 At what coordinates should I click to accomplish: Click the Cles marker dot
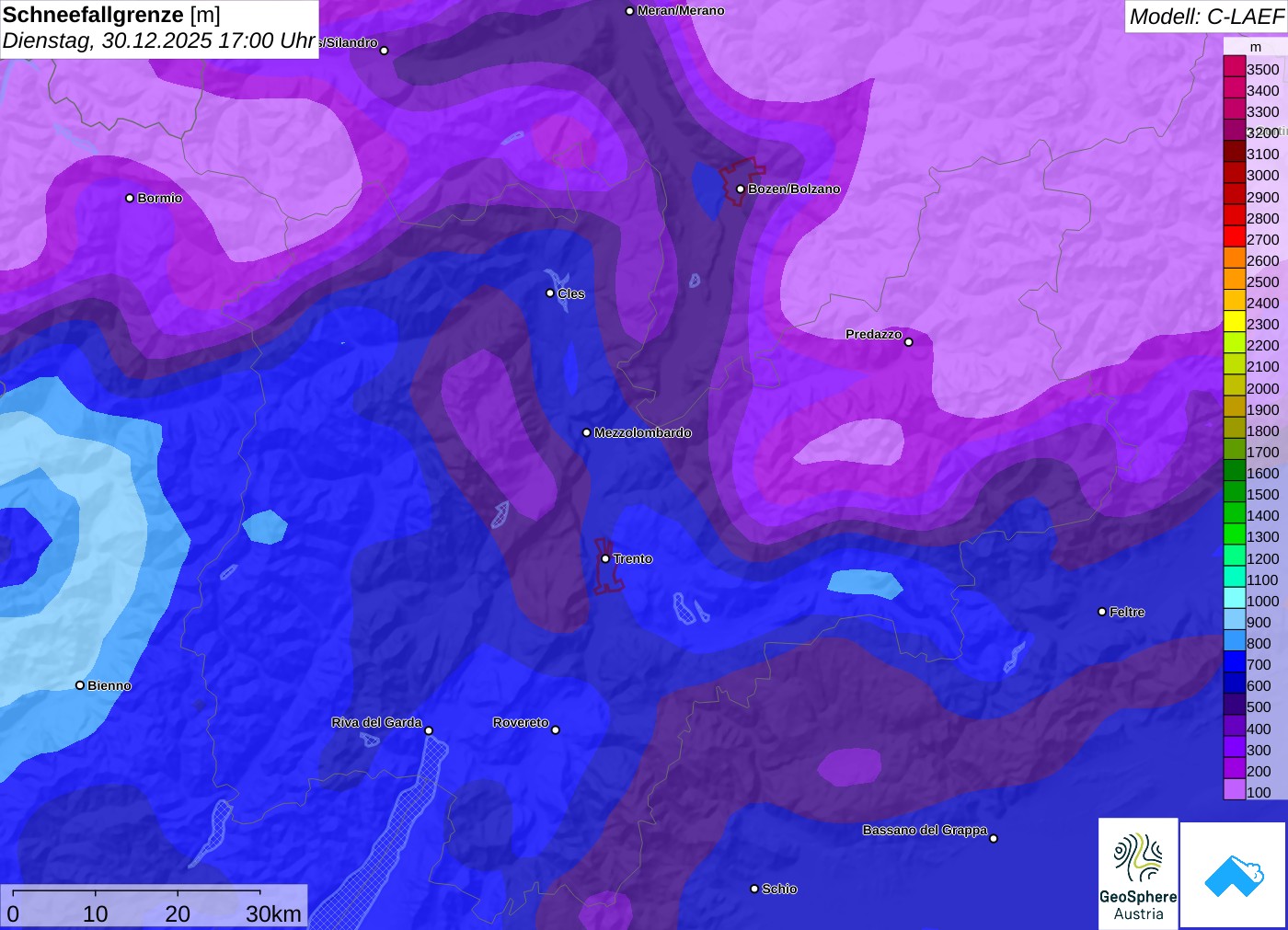[550, 293]
